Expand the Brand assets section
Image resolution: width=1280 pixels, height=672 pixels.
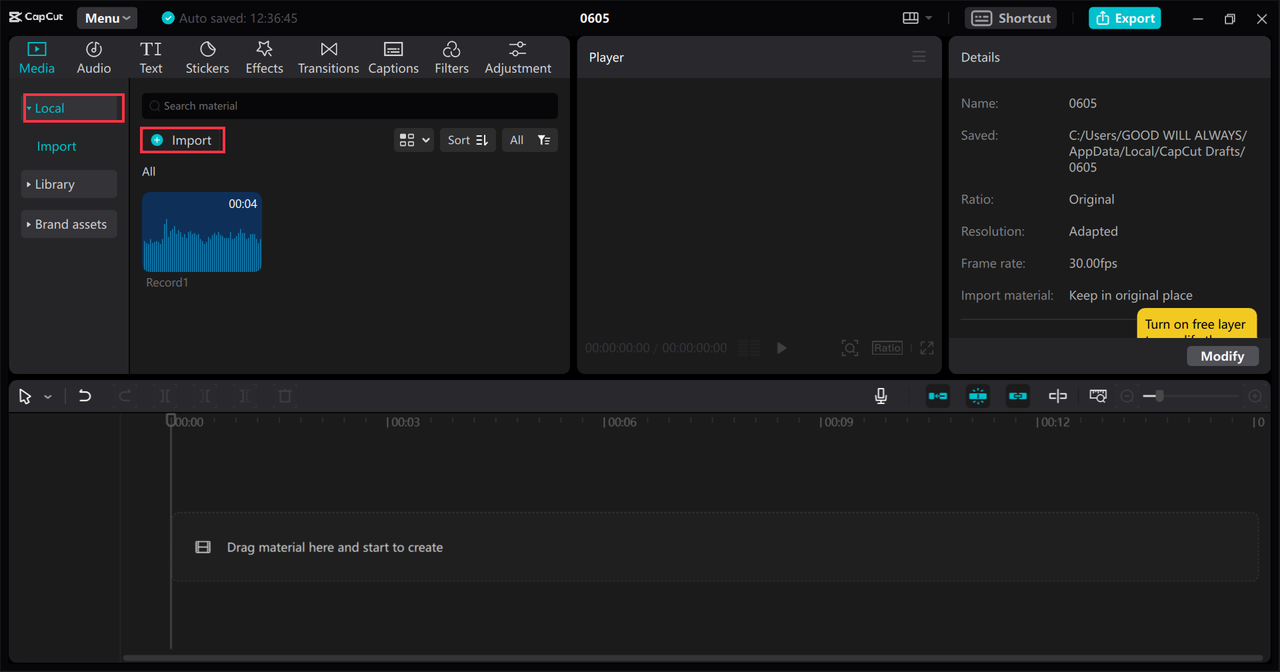69,224
